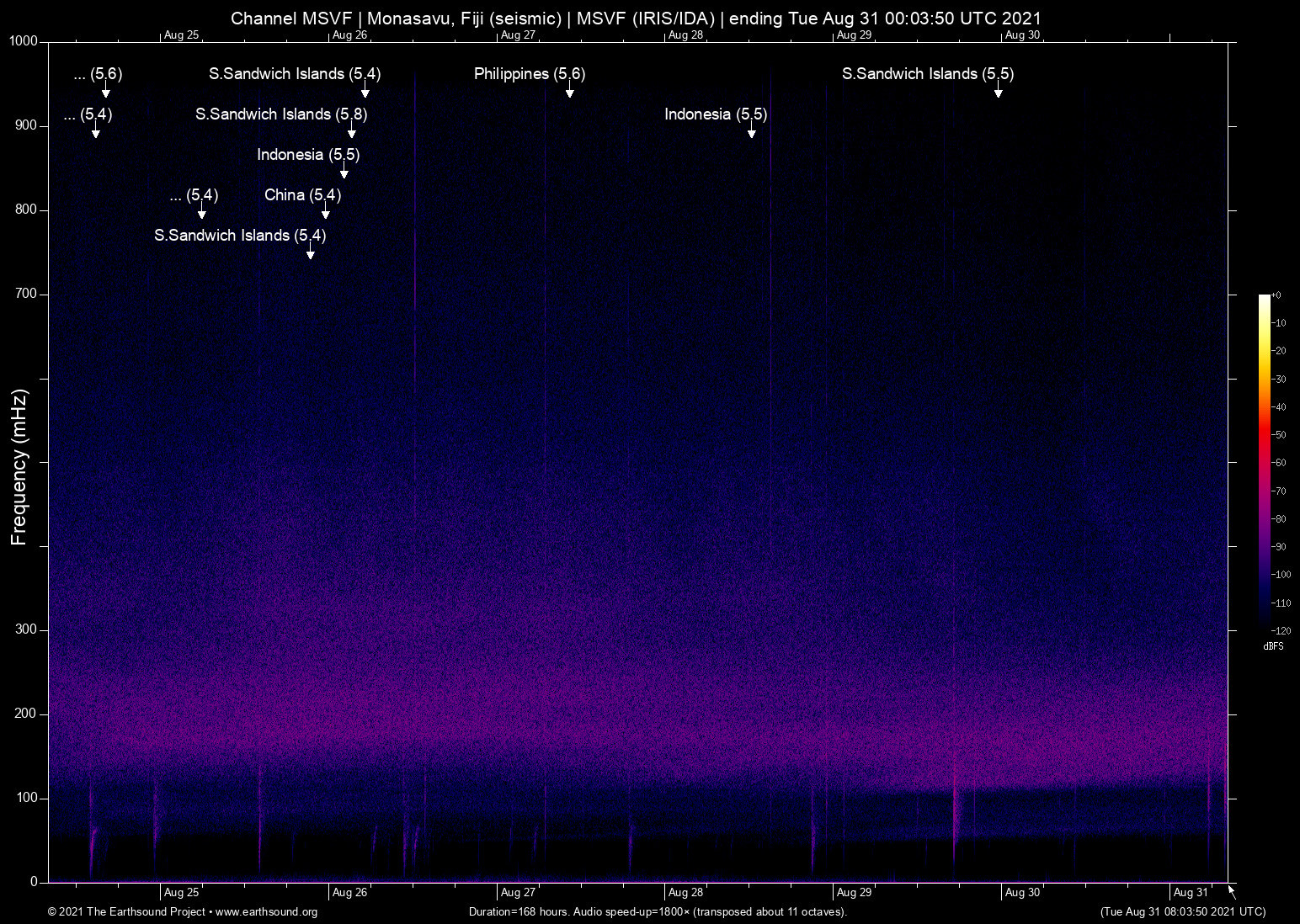Image resolution: width=1300 pixels, height=924 pixels.
Task: Click the 300 mHz tick on frequency axis
Action: (26, 629)
